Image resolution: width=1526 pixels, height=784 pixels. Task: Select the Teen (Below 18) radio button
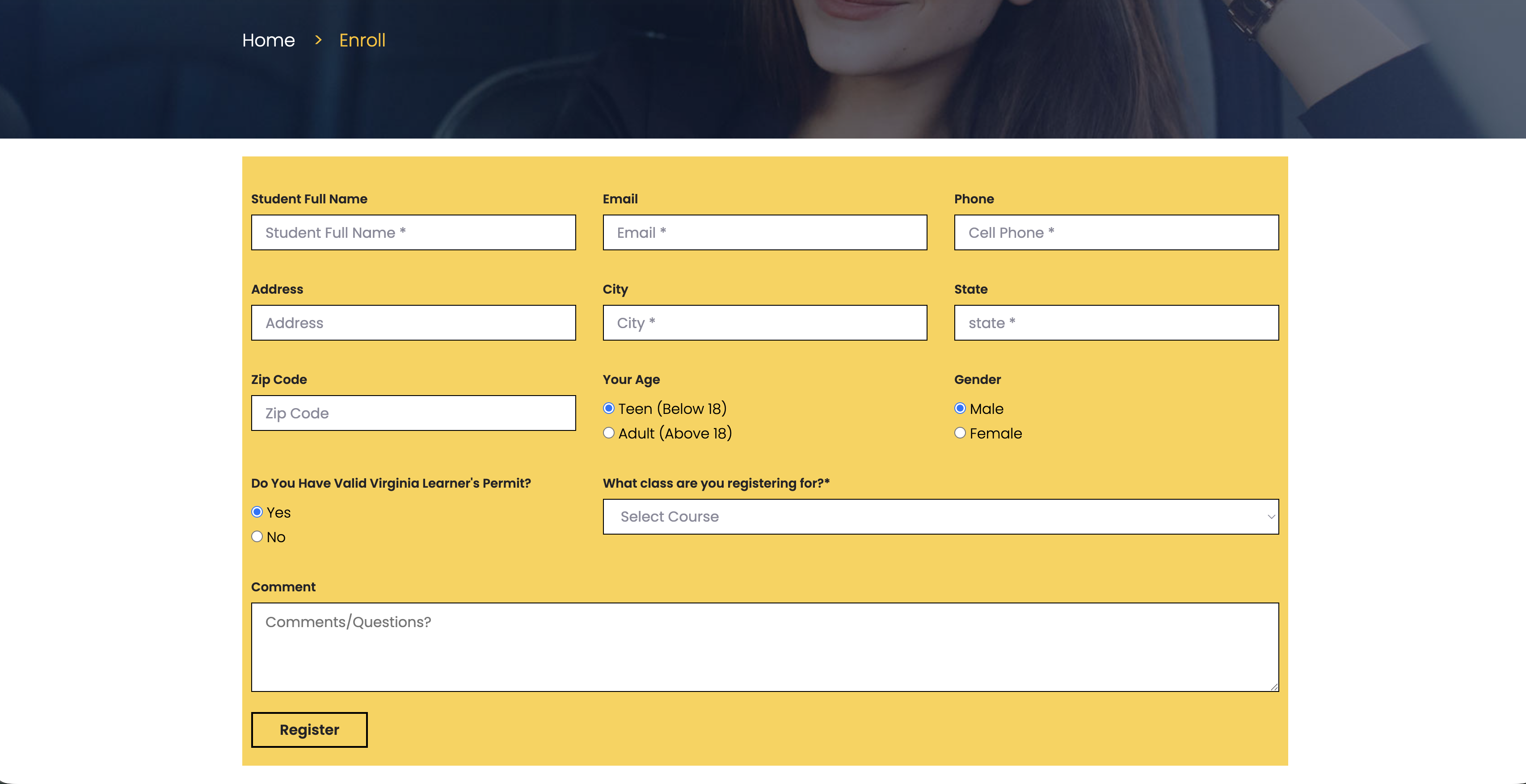[608, 408]
